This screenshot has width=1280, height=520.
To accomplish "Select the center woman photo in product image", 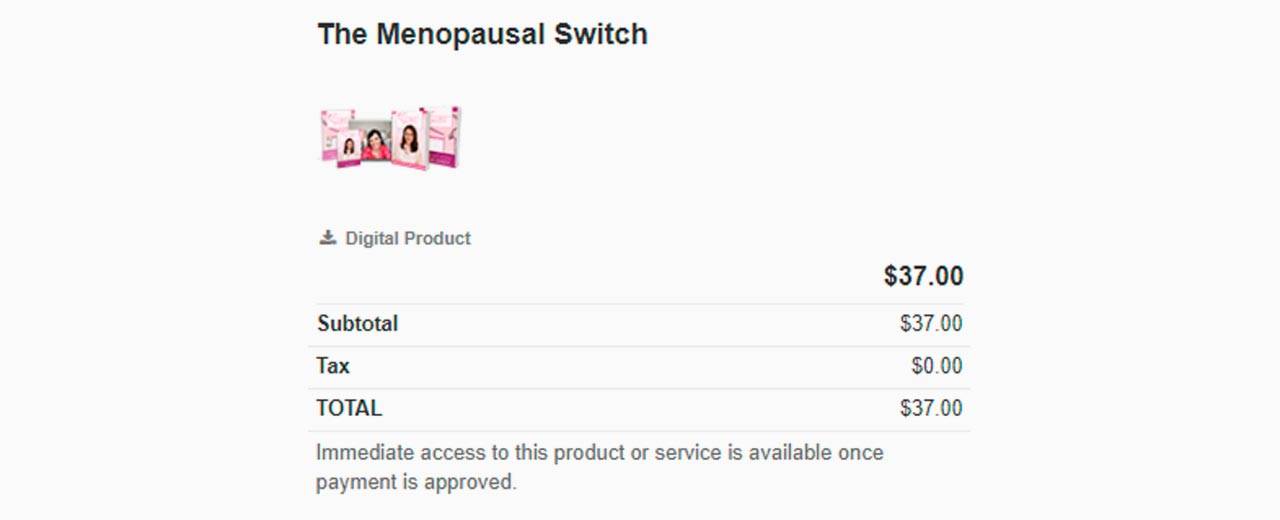I will tap(376, 142).
